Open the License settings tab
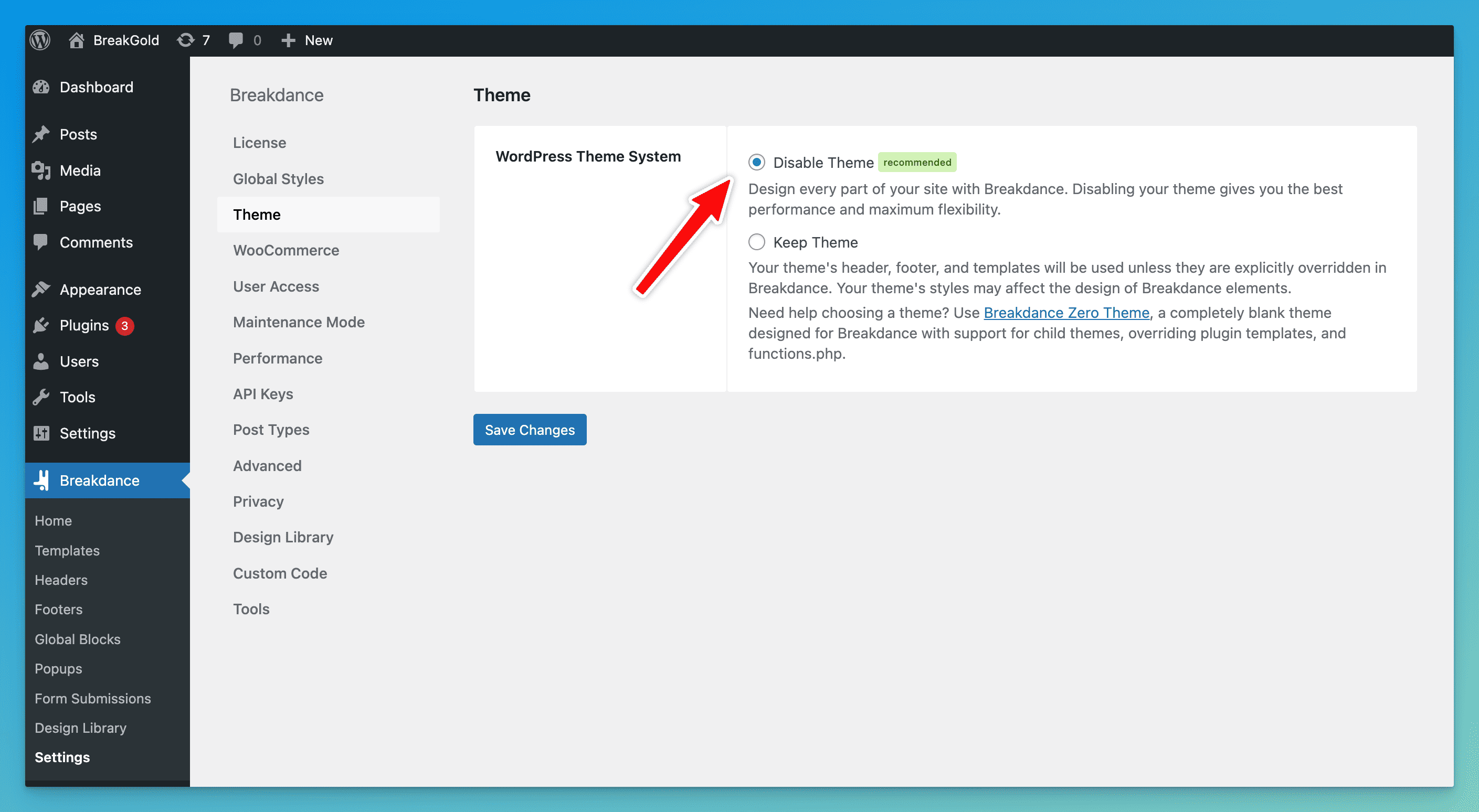The width and height of the screenshot is (1479, 812). [329, 143]
